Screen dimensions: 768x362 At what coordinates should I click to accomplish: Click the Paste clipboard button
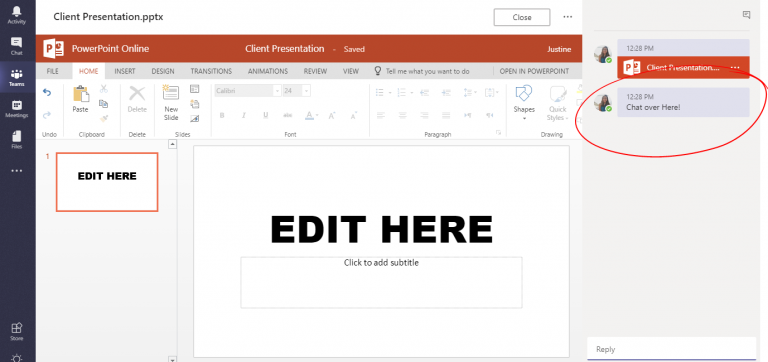tap(80, 99)
